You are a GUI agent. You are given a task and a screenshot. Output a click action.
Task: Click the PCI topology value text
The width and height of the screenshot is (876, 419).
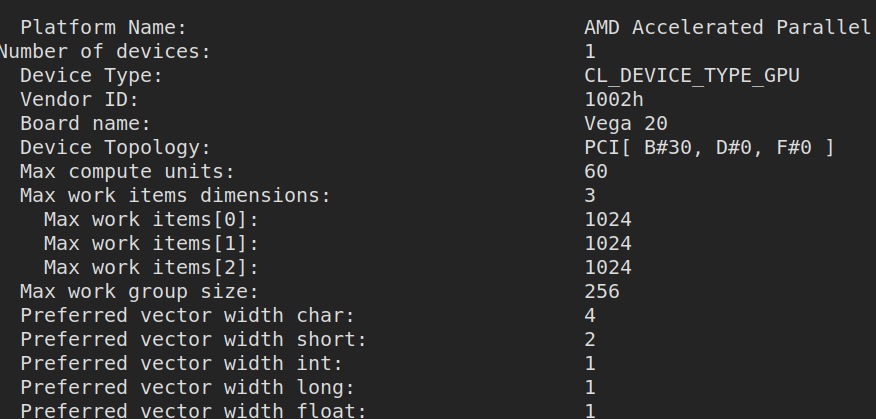709,148
